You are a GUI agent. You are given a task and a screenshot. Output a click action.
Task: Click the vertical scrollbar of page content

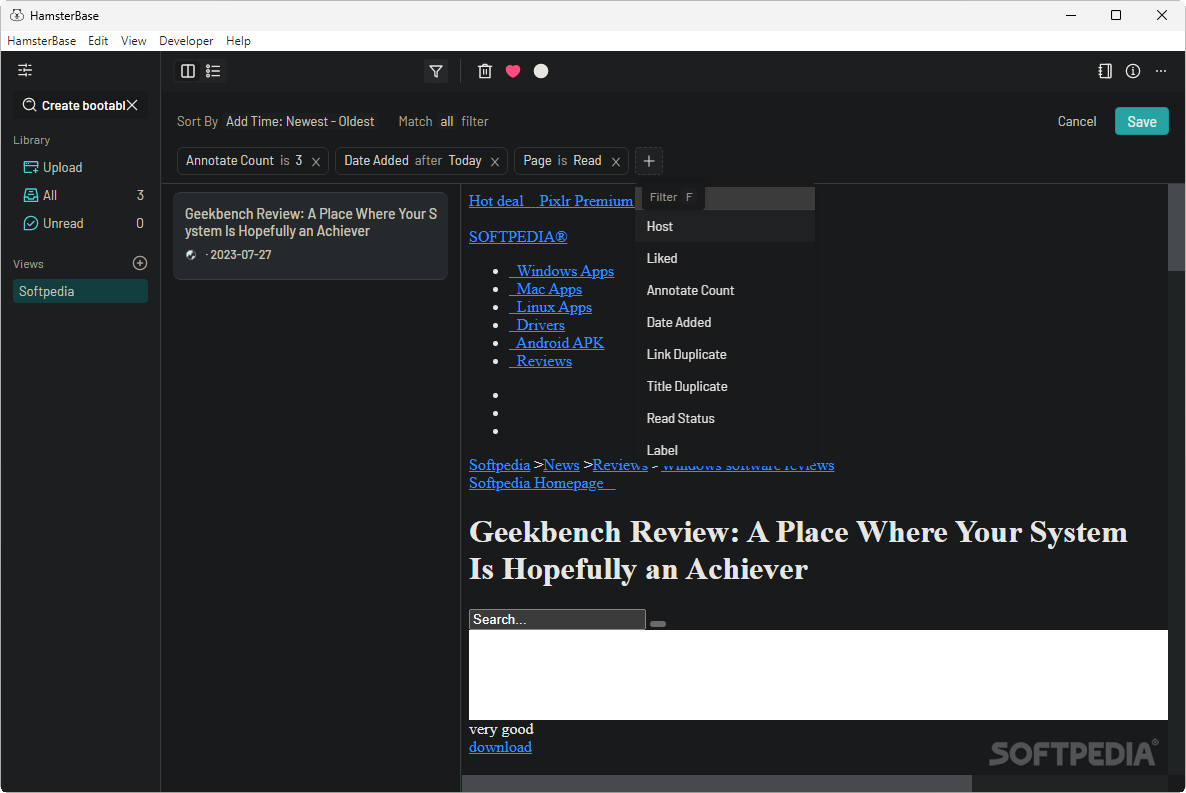[x=1176, y=227]
